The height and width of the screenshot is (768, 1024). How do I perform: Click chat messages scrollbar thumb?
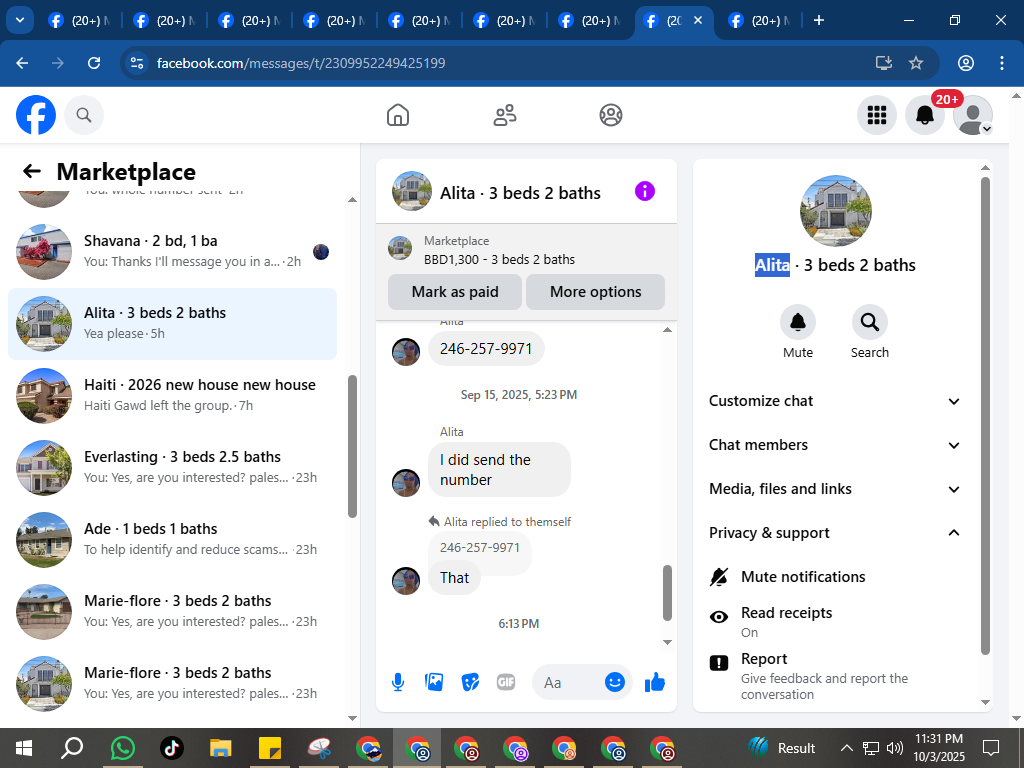667,592
